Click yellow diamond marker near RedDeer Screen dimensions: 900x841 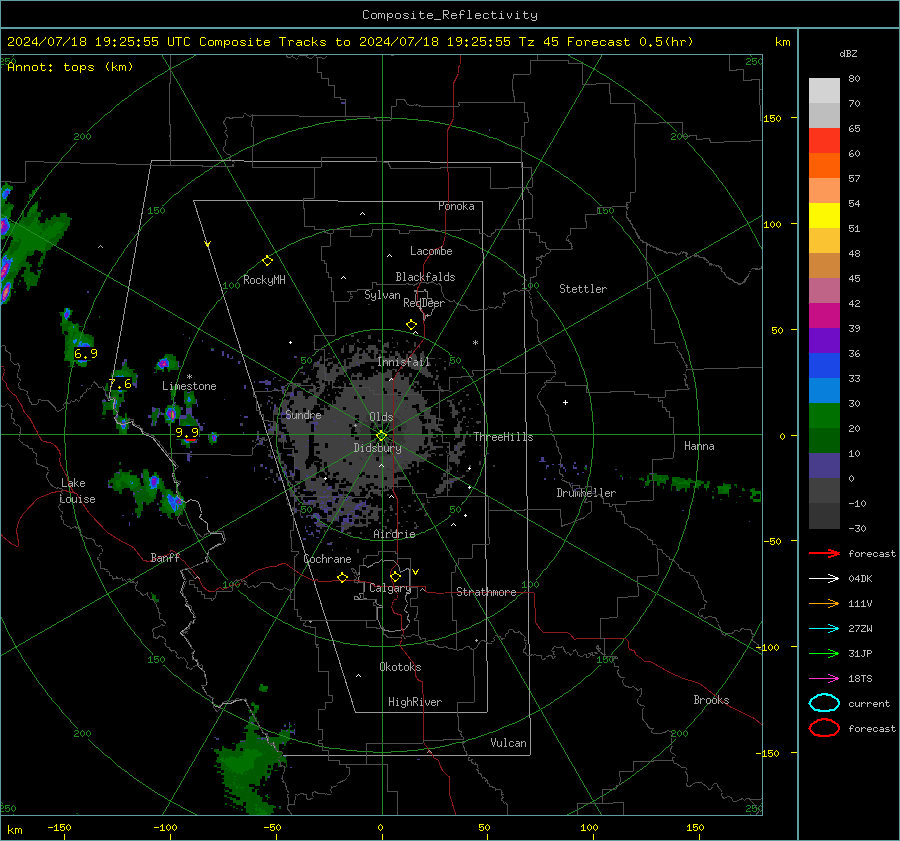click(x=412, y=325)
